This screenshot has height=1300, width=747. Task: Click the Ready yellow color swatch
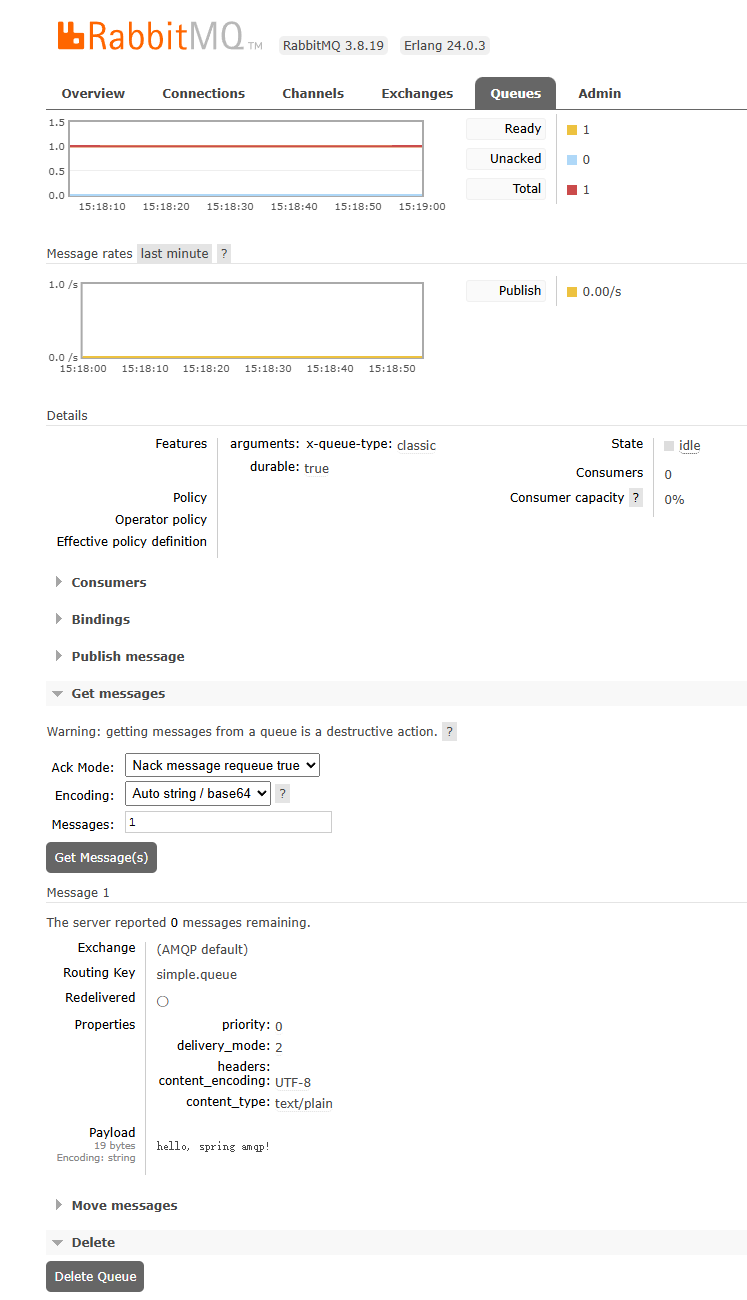pos(572,130)
